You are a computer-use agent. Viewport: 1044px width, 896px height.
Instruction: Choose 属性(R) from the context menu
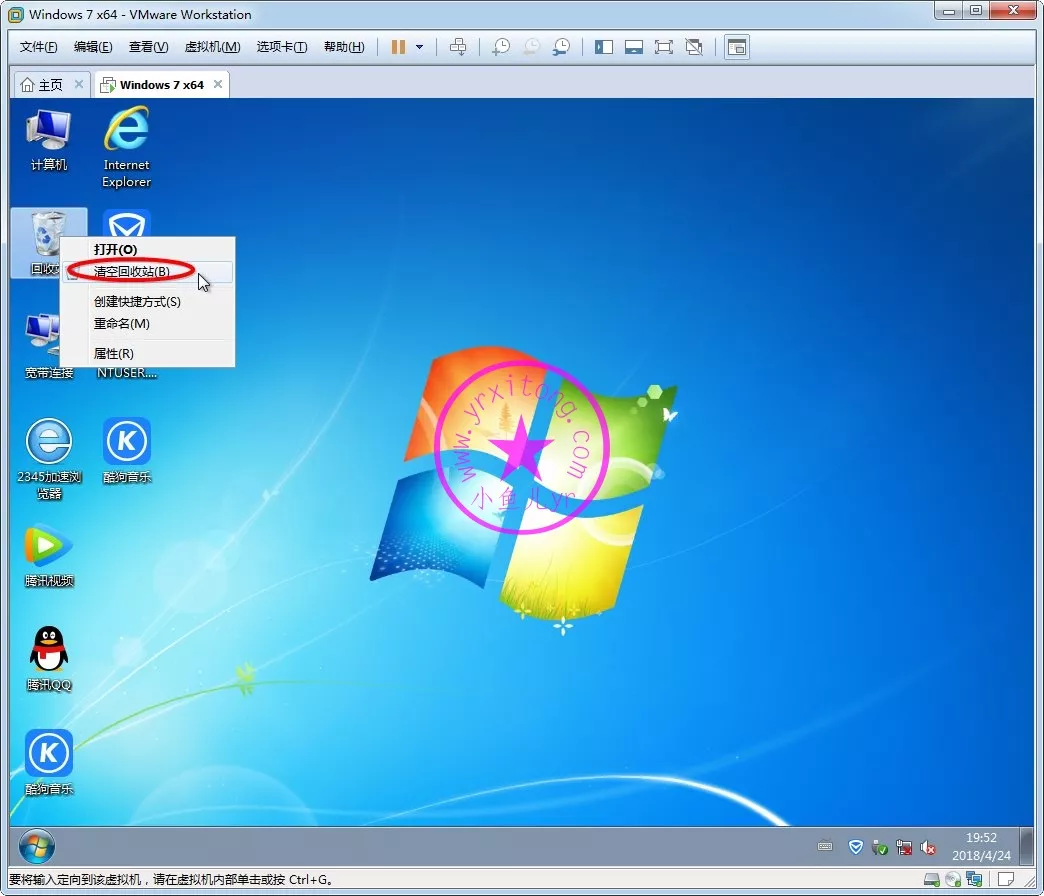click(113, 353)
